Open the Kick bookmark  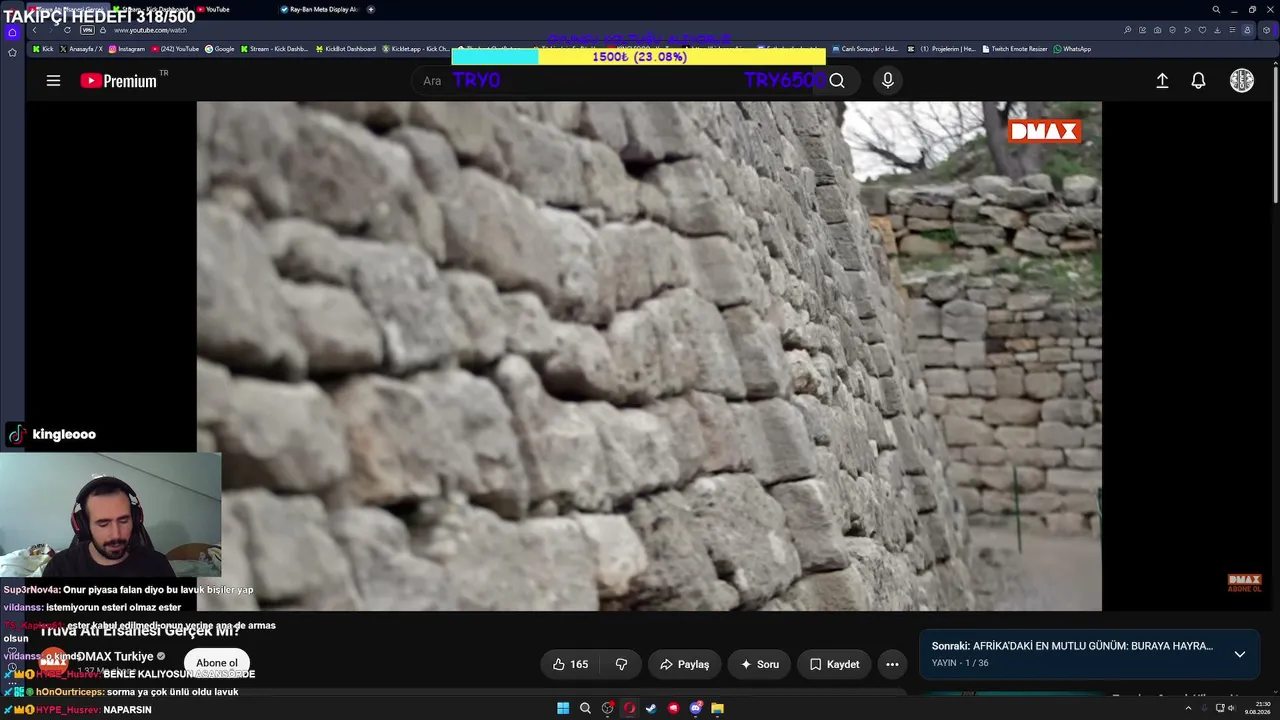pyautogui.click(x=43, y=49)
